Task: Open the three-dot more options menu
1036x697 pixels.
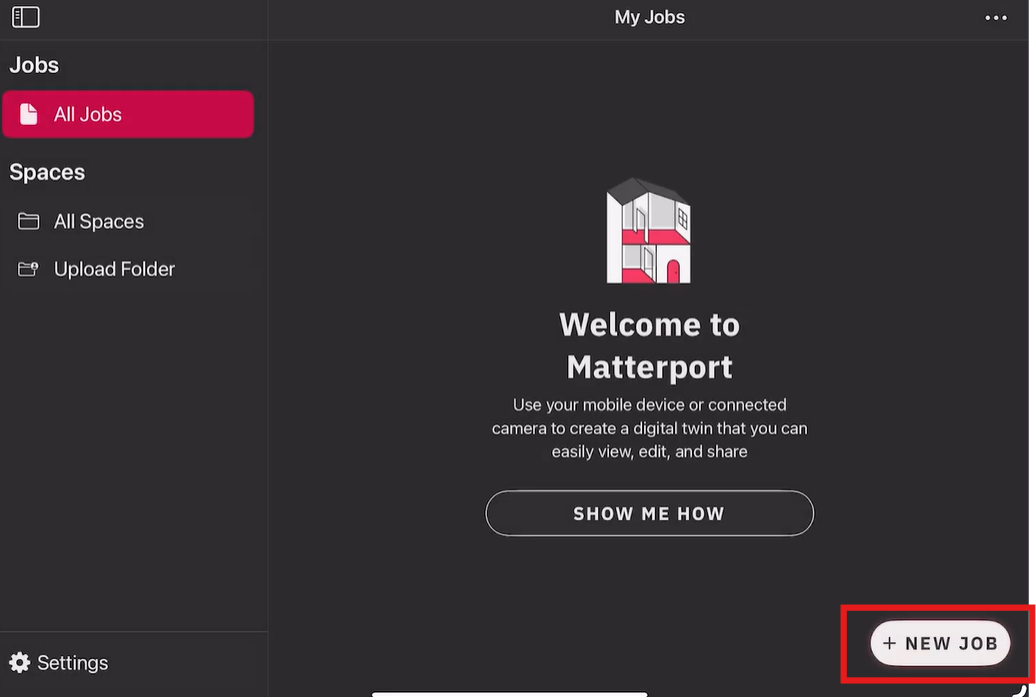Action: [x=995, y=18]
